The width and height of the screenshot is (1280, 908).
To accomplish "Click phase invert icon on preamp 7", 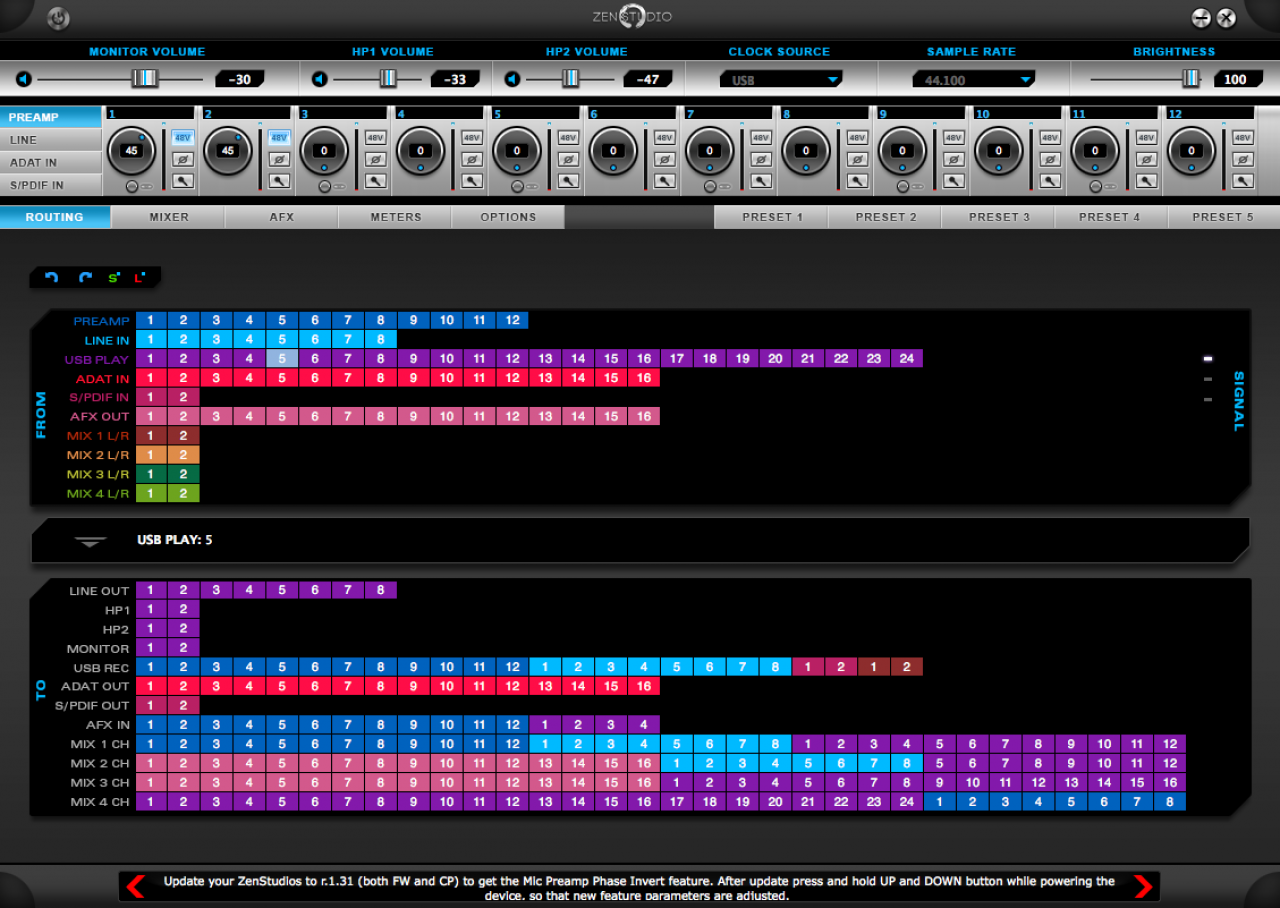I will click(x=761, y=159).
